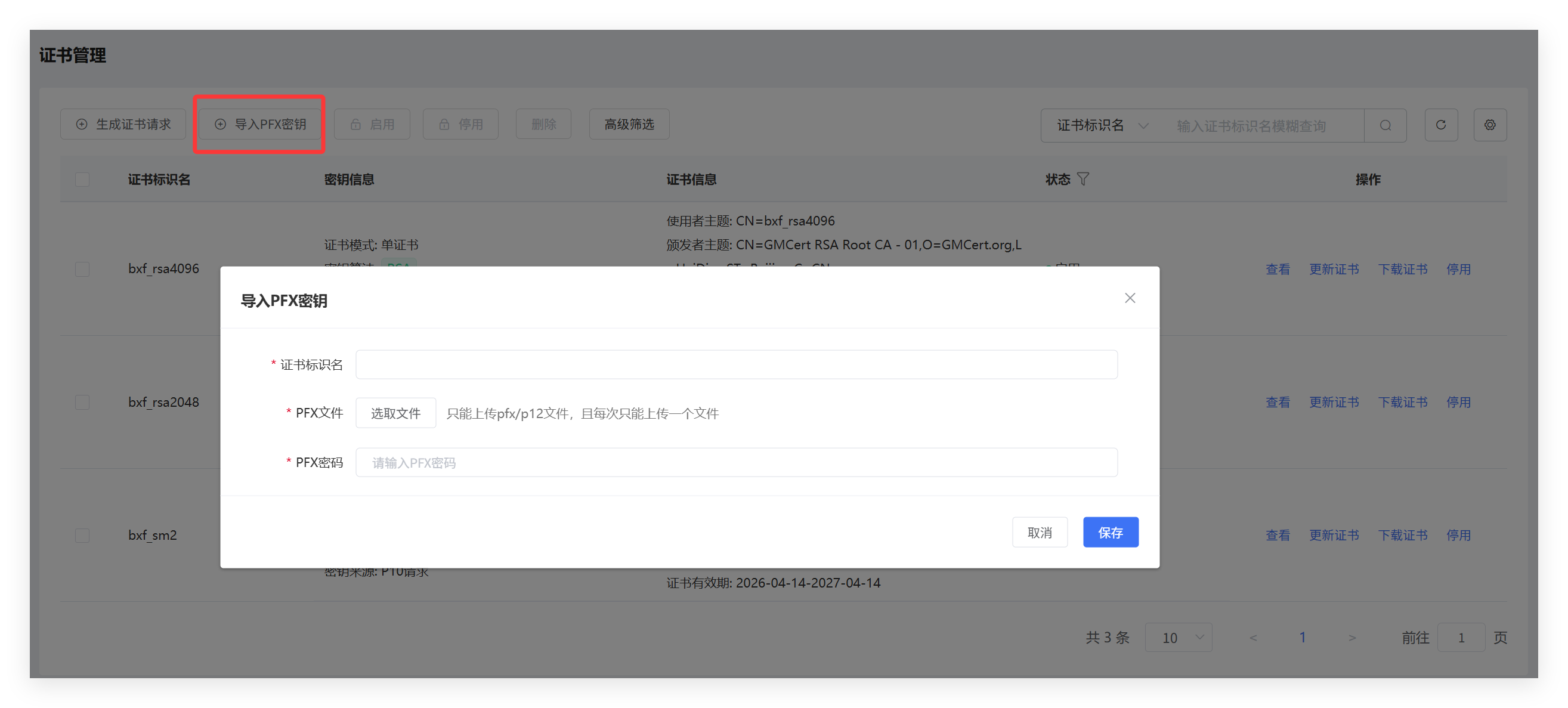
Task: Click the refresh table icon
Action: (1440, 125)
